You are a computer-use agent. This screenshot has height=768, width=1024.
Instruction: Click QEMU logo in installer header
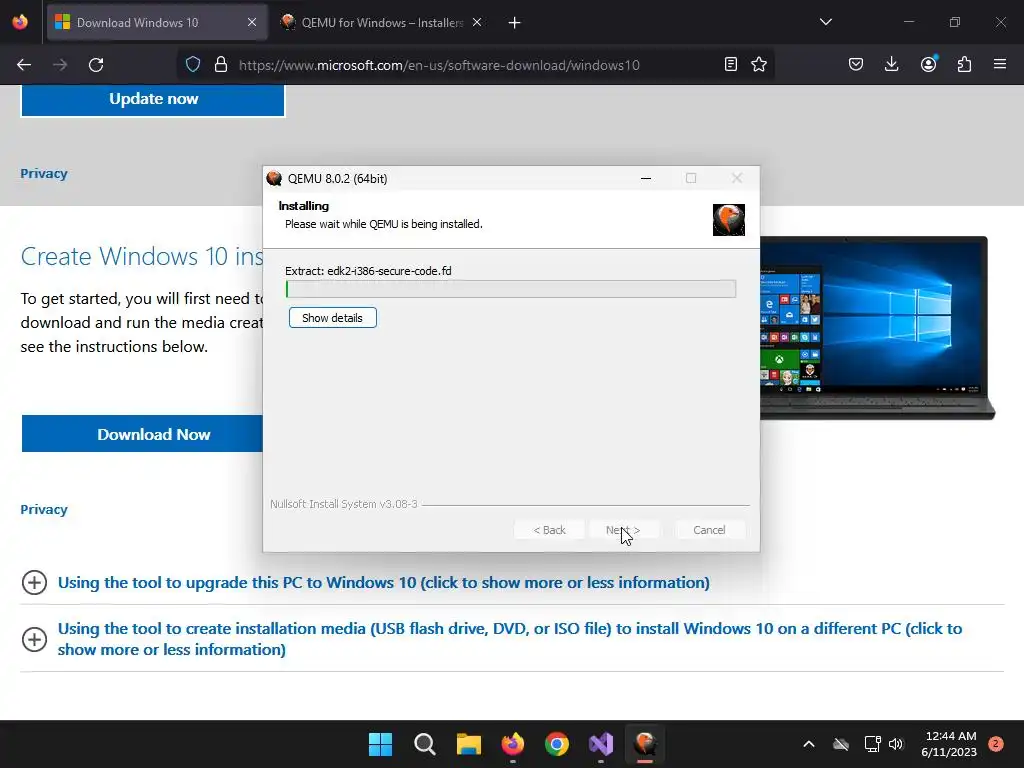click(x=729, y=219)
